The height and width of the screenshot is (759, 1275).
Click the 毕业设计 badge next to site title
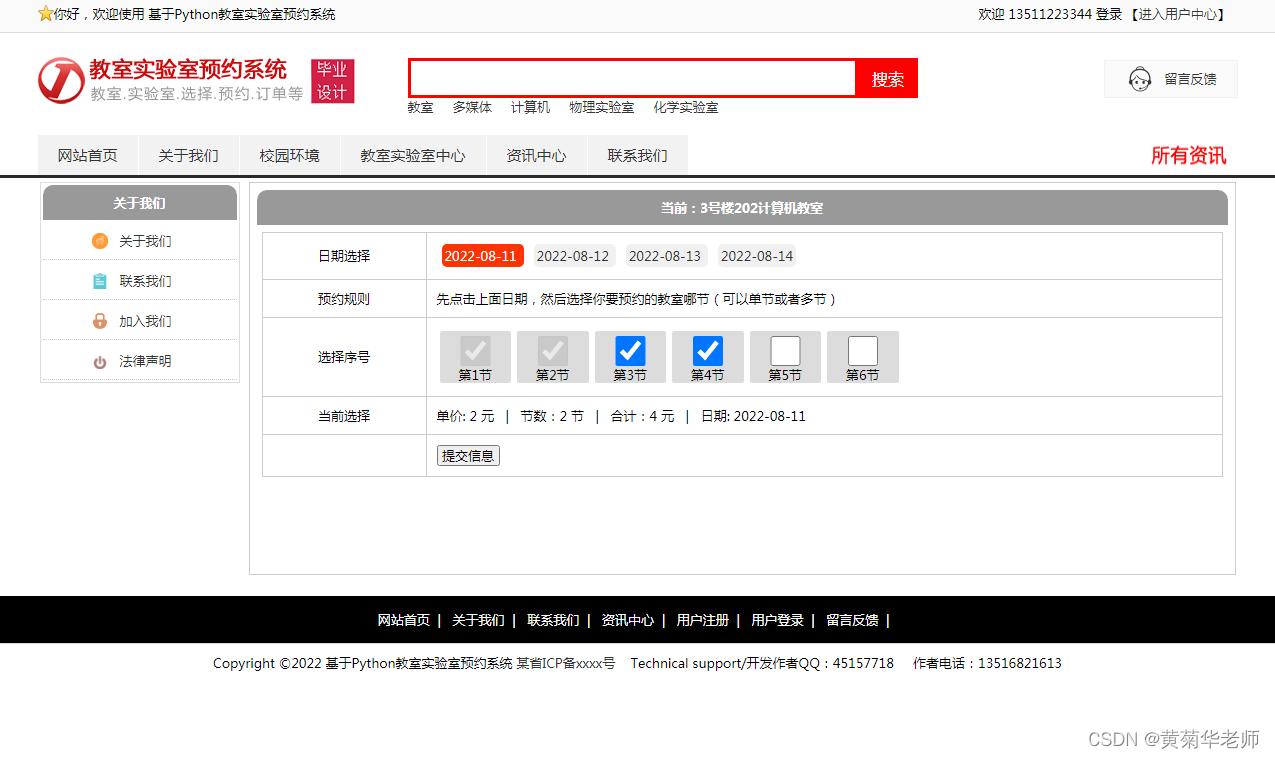(332, 80)
